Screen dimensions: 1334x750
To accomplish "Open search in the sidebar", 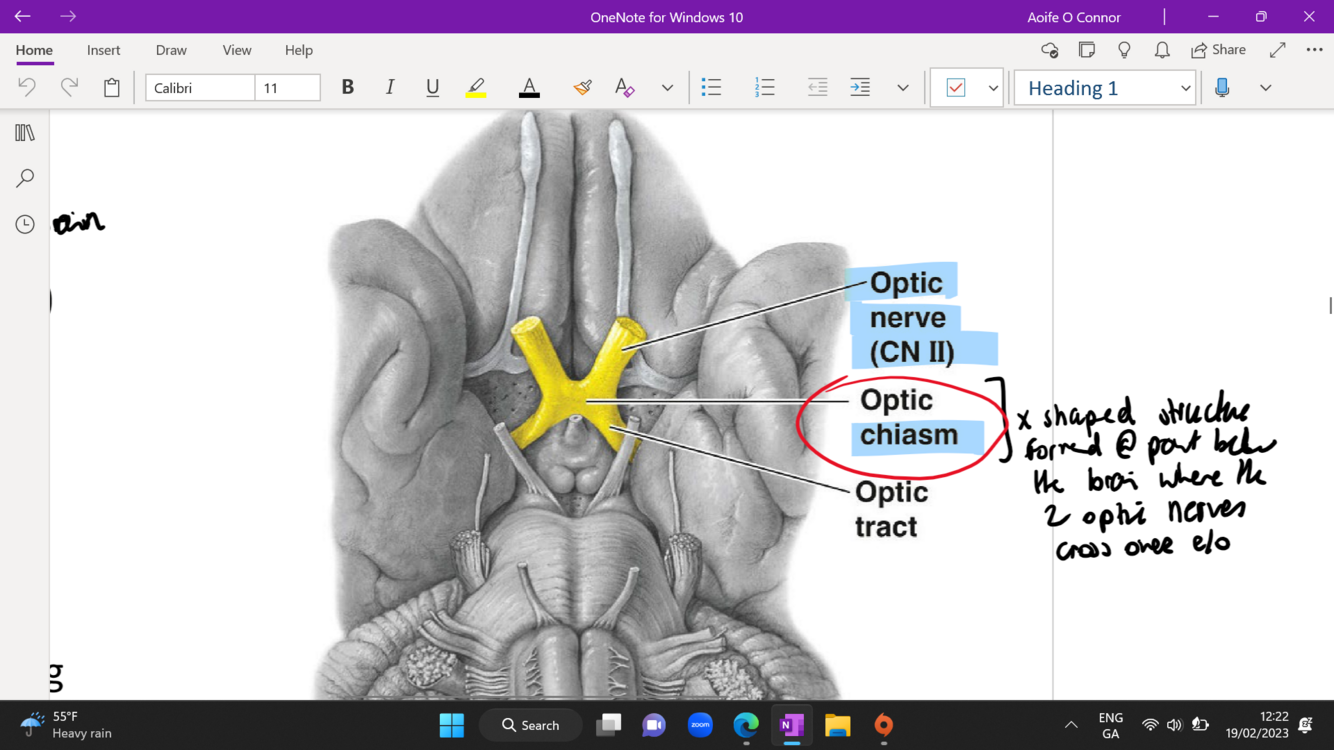I will tap(25, 178).
